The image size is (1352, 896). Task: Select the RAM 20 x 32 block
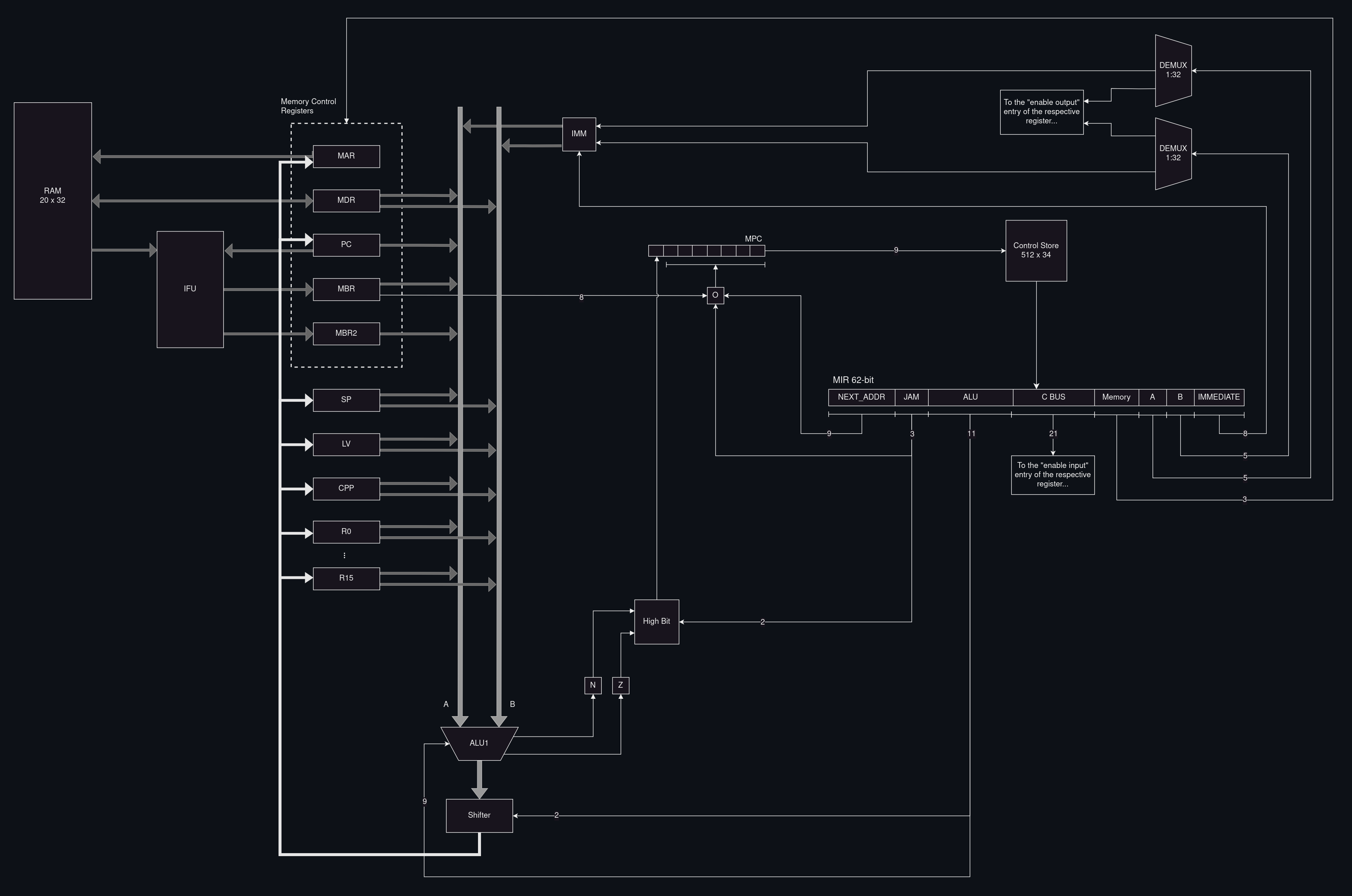point(52,200)
